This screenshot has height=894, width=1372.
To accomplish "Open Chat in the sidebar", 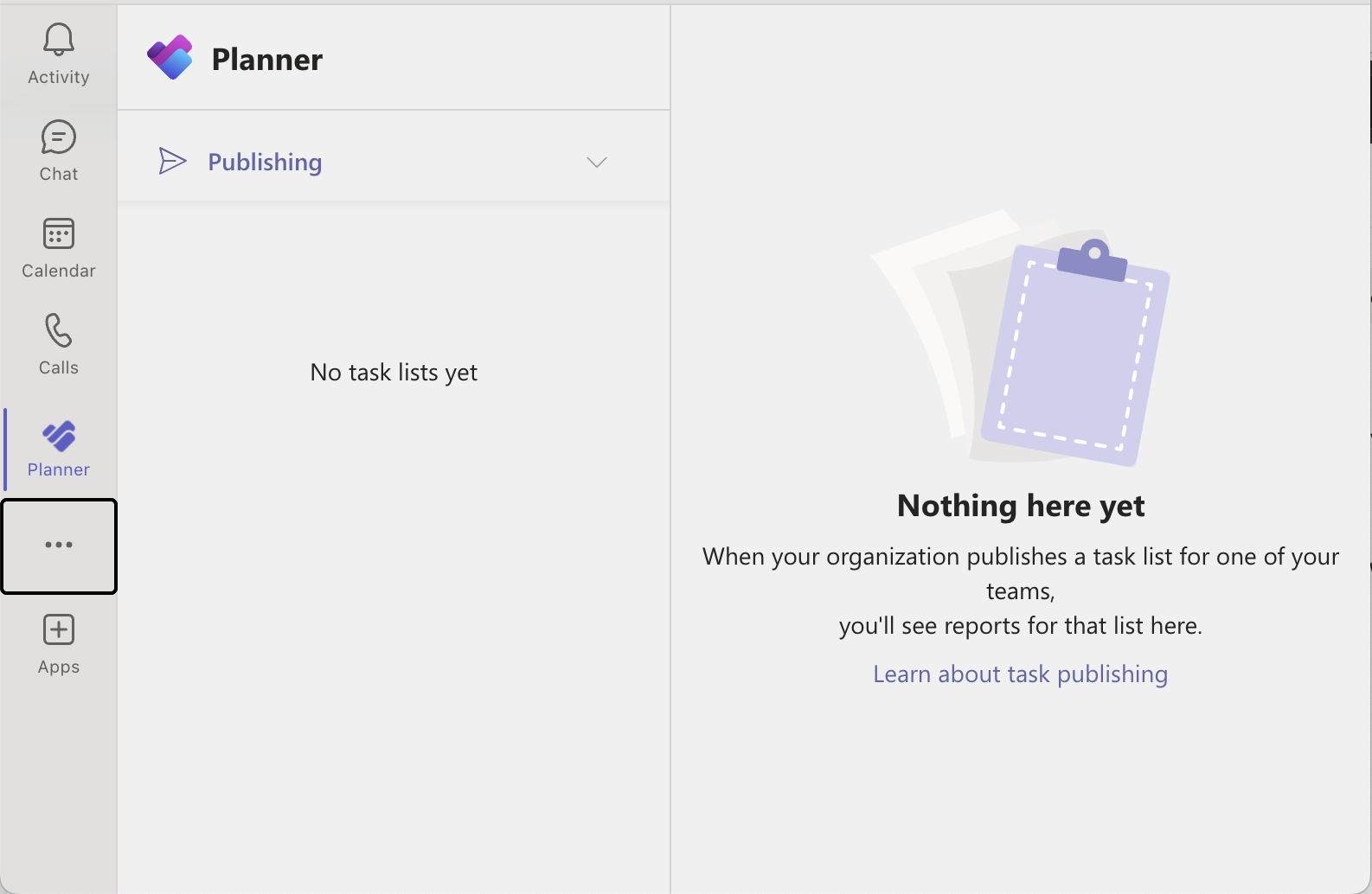I will click(59, 150).
